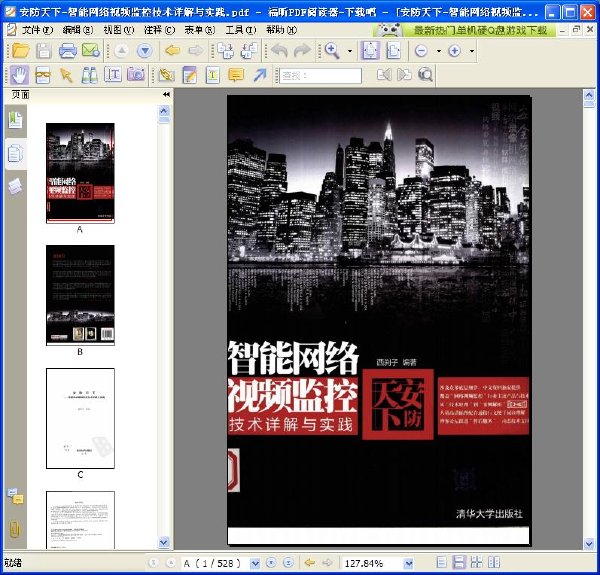Open Search with the binoculars icon
The width and height of the screenshot is (600, 575).
click(x=89, y=75)
